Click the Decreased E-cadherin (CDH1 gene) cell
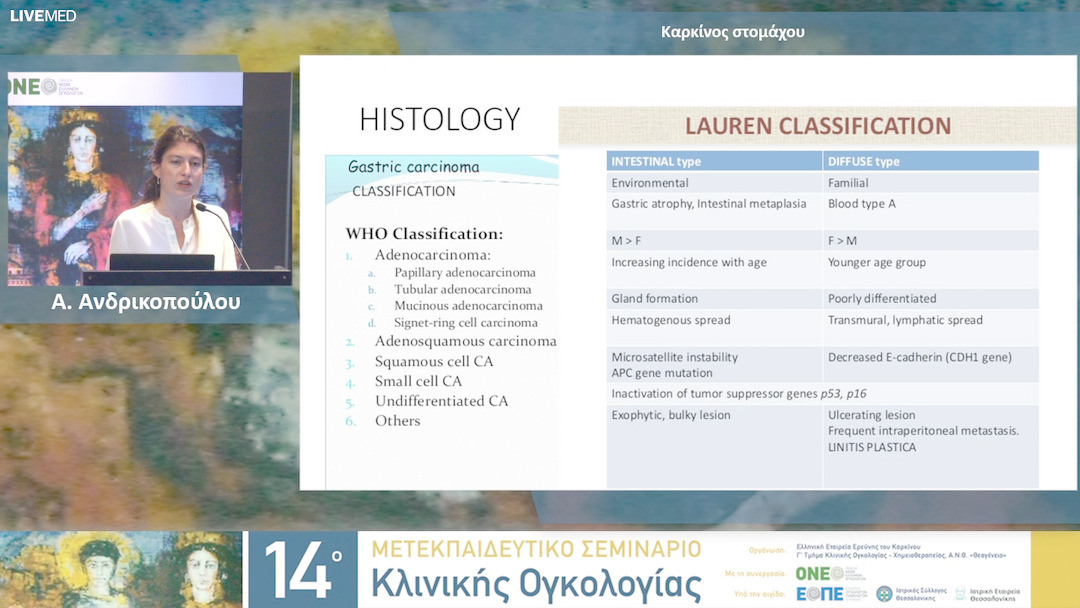Screen dimensions: 1080x608 click(x=919, y=357)
